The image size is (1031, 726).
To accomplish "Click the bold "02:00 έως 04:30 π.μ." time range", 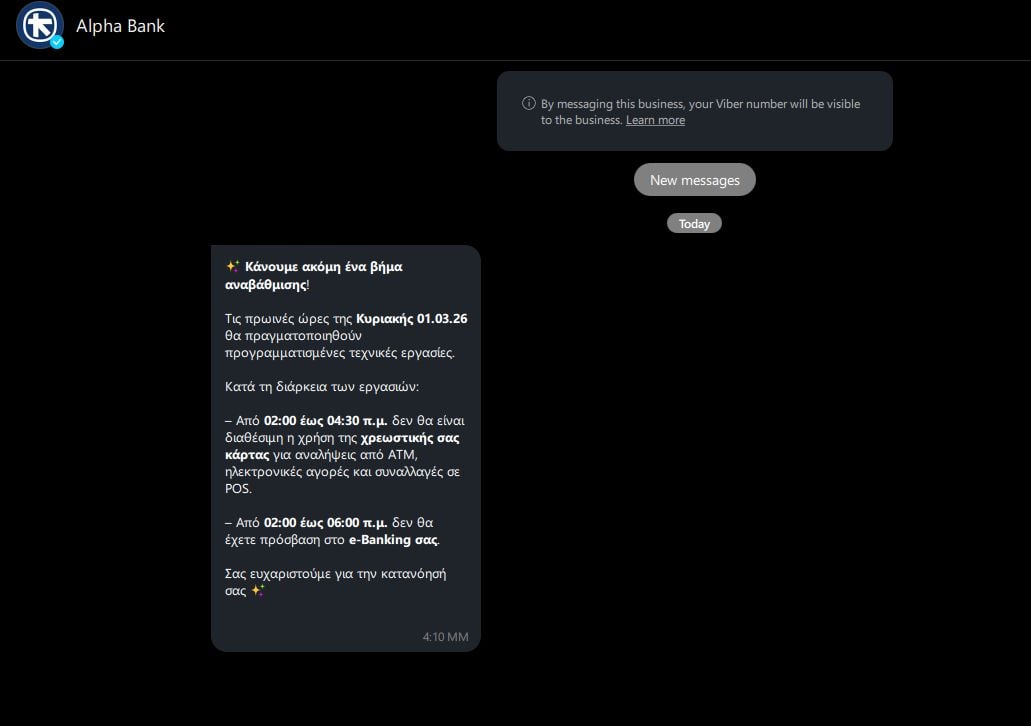I will pyautogui.click(x=325, y=421).
